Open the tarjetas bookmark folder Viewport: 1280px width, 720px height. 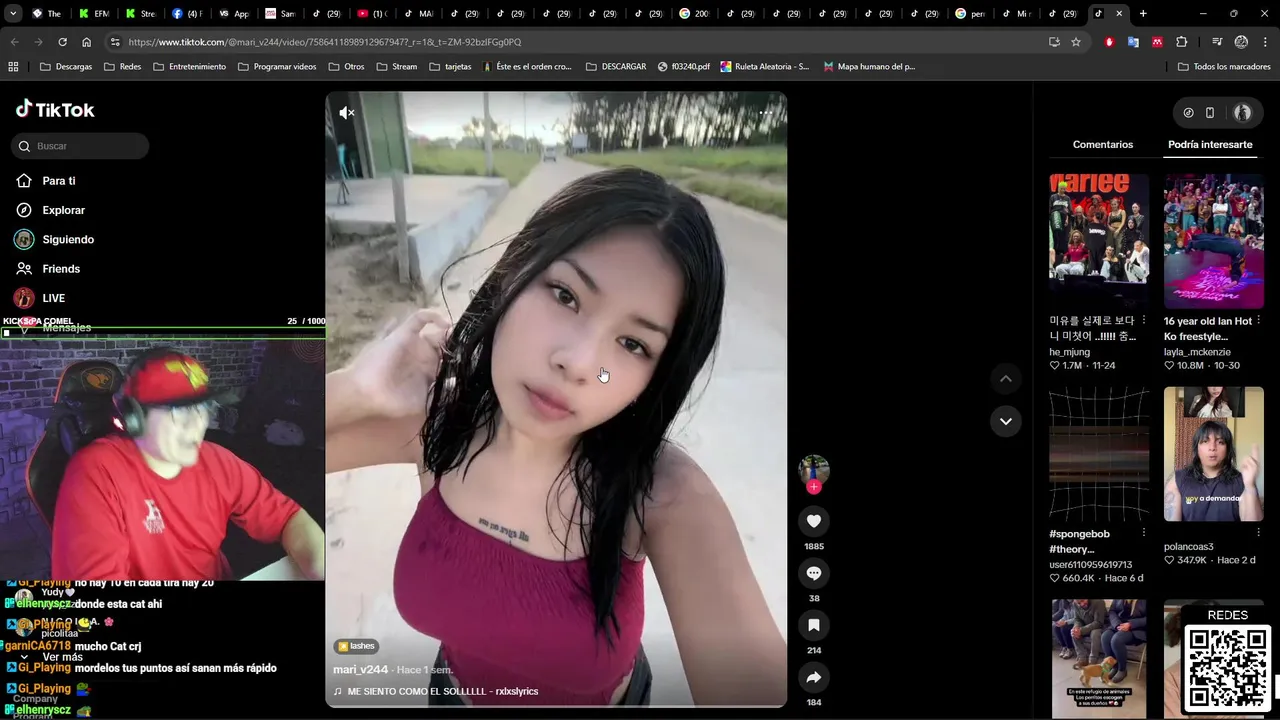(x=450, y=67)
